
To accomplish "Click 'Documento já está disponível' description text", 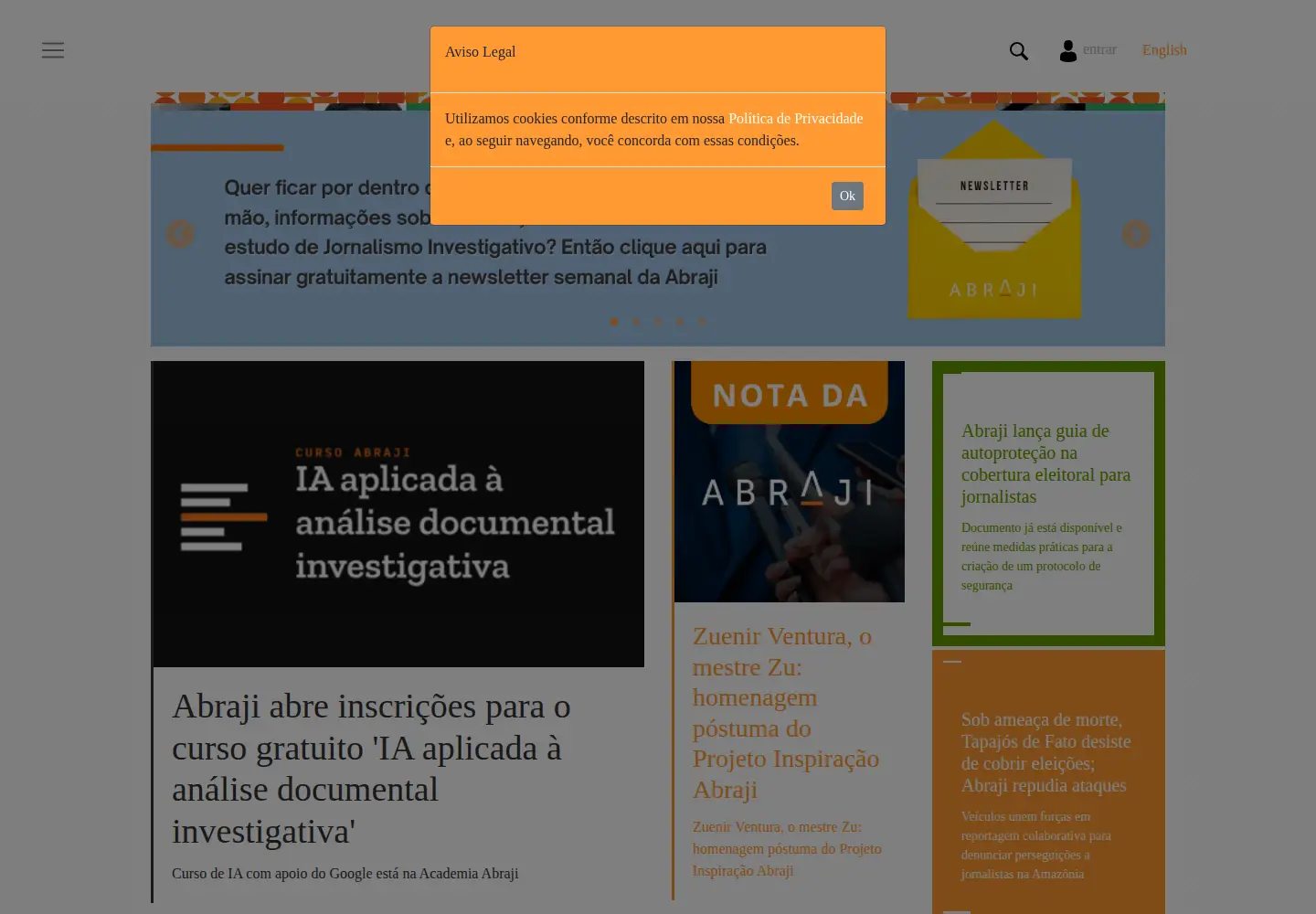I will pyautogui.click(x=1042, y=556).
